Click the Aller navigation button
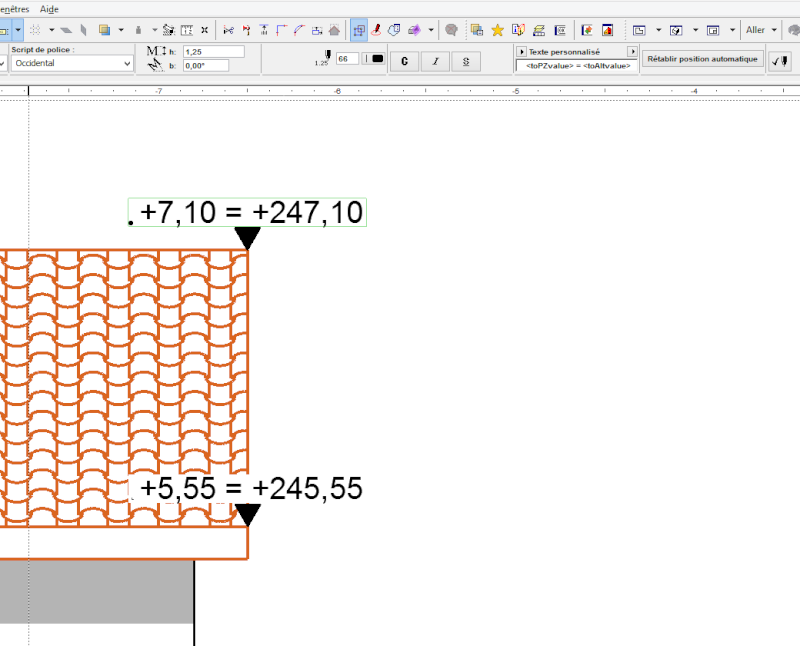This screenshot has width=800, height=646. coord(755,30)
